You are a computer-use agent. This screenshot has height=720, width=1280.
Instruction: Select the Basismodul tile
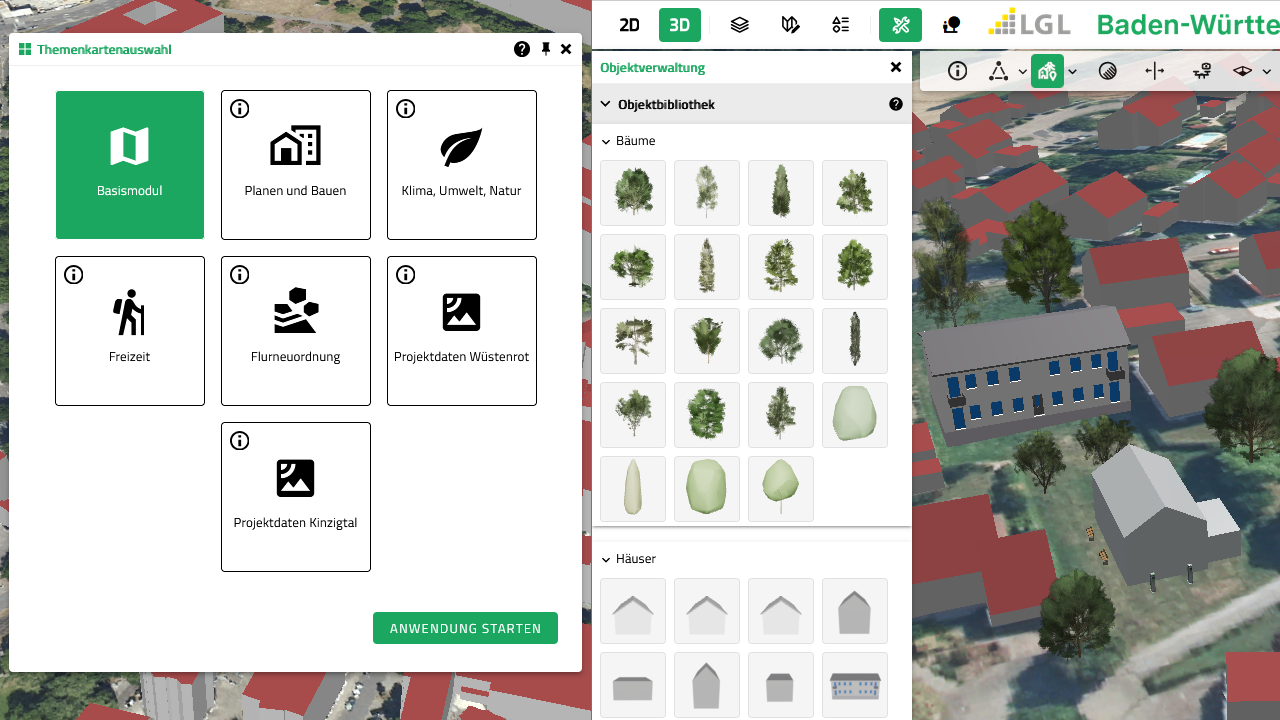coord(130,165)
